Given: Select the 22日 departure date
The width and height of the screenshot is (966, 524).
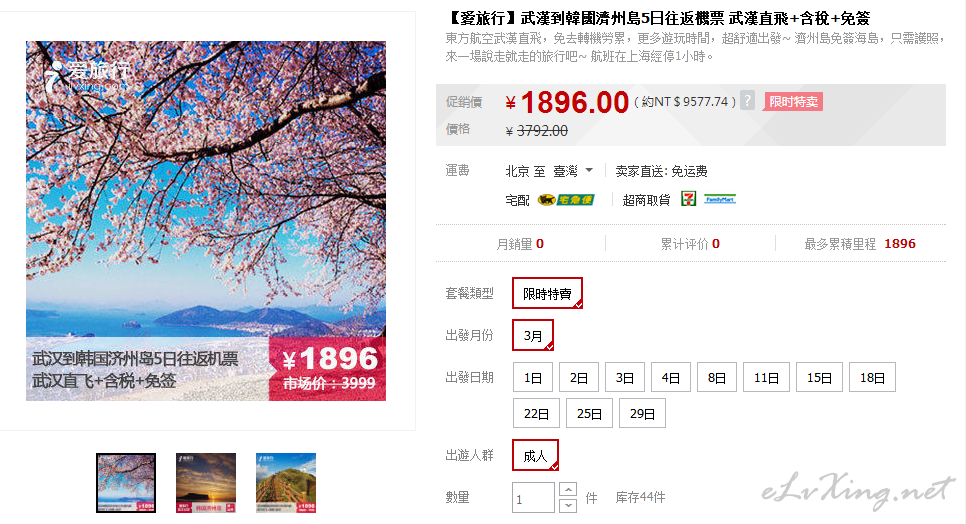Looking at the screenshot, I should (x=536, y=414).
